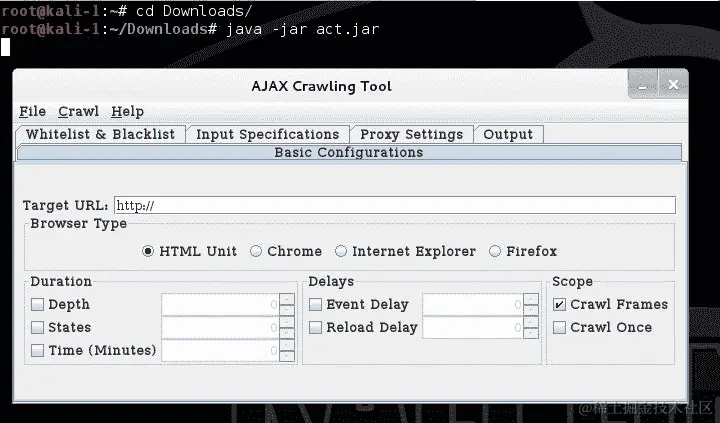720x423 pixels.
Task: Switch to Proxy Settings tab
Action: (x=411, y=134)
